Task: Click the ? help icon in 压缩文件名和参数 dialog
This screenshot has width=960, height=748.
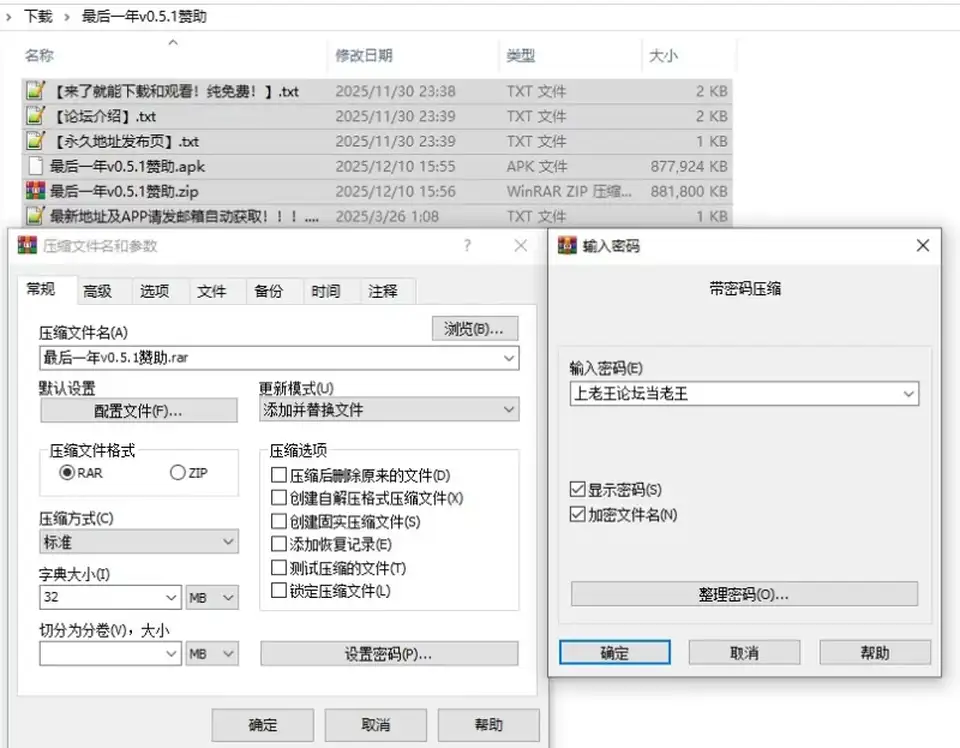Action: point(467,245)
